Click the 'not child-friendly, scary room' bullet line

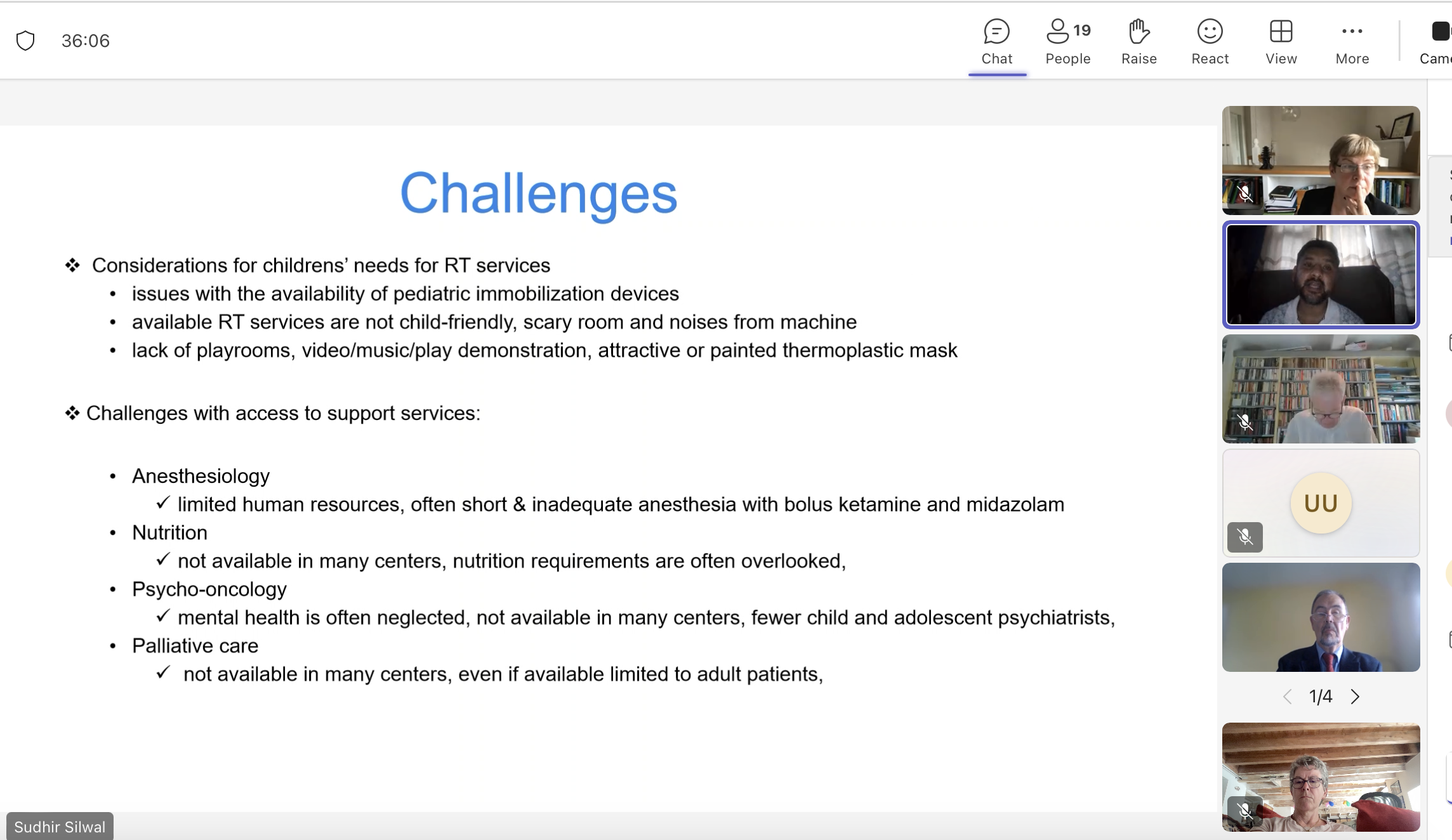click(494, 322)
